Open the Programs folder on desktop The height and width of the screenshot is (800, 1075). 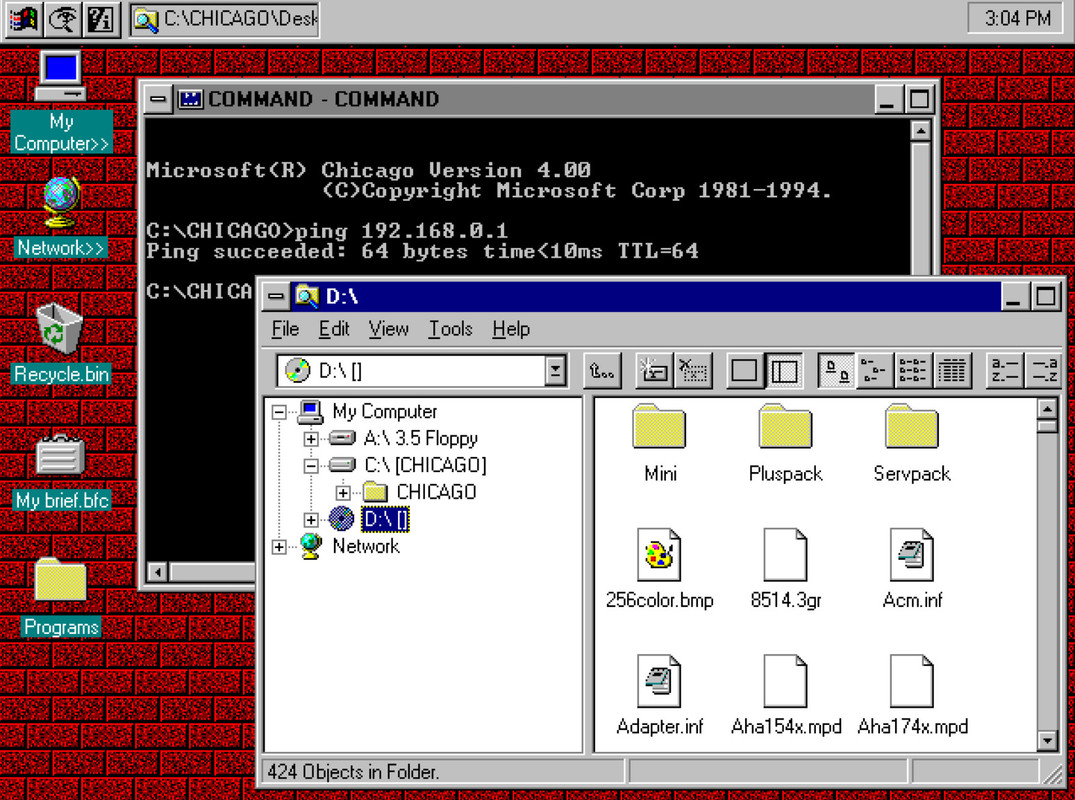click(x=61, y=596)
